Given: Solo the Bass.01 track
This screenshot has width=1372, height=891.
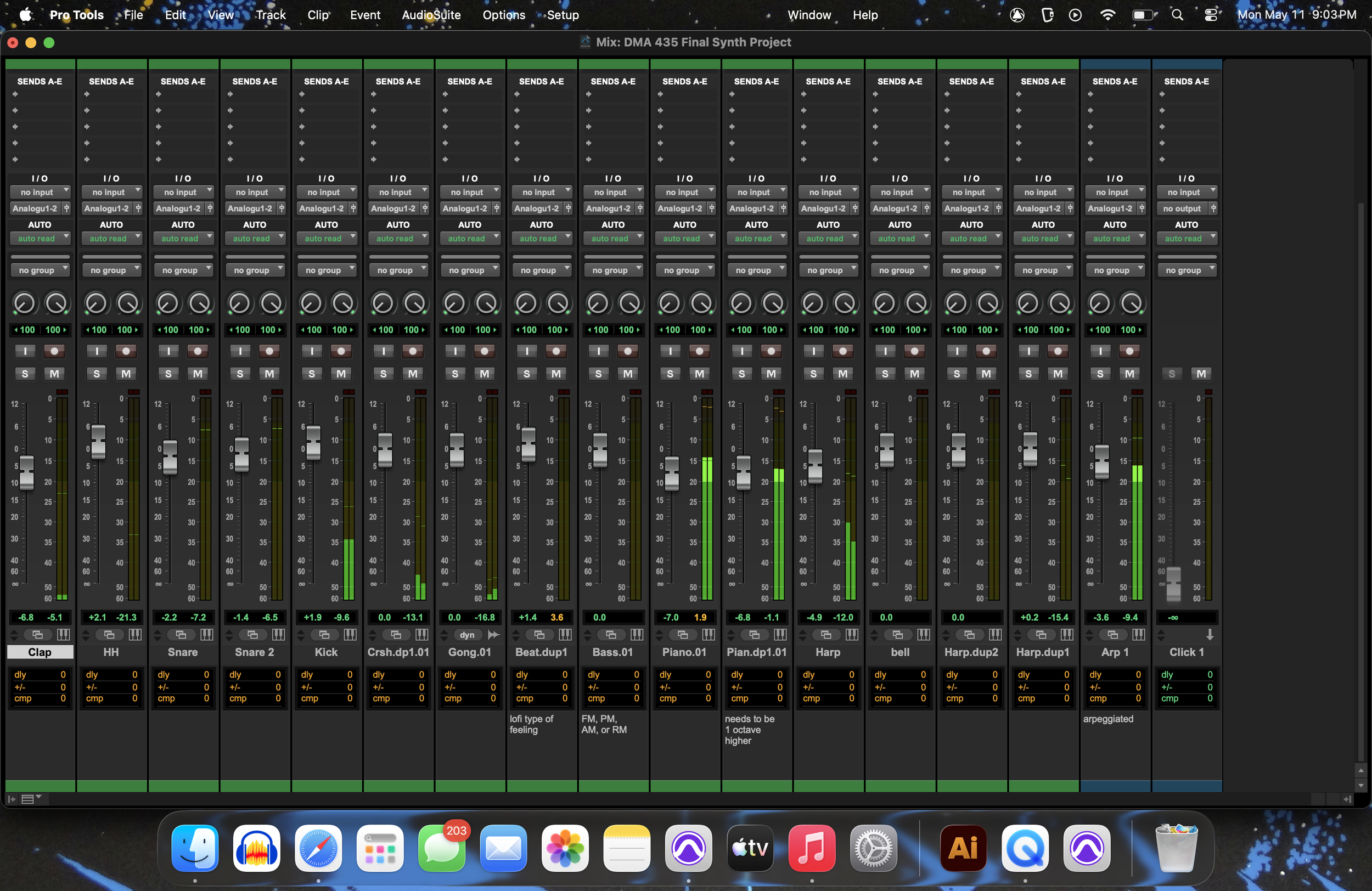Looking at the screenshot, I should (598, 374).
